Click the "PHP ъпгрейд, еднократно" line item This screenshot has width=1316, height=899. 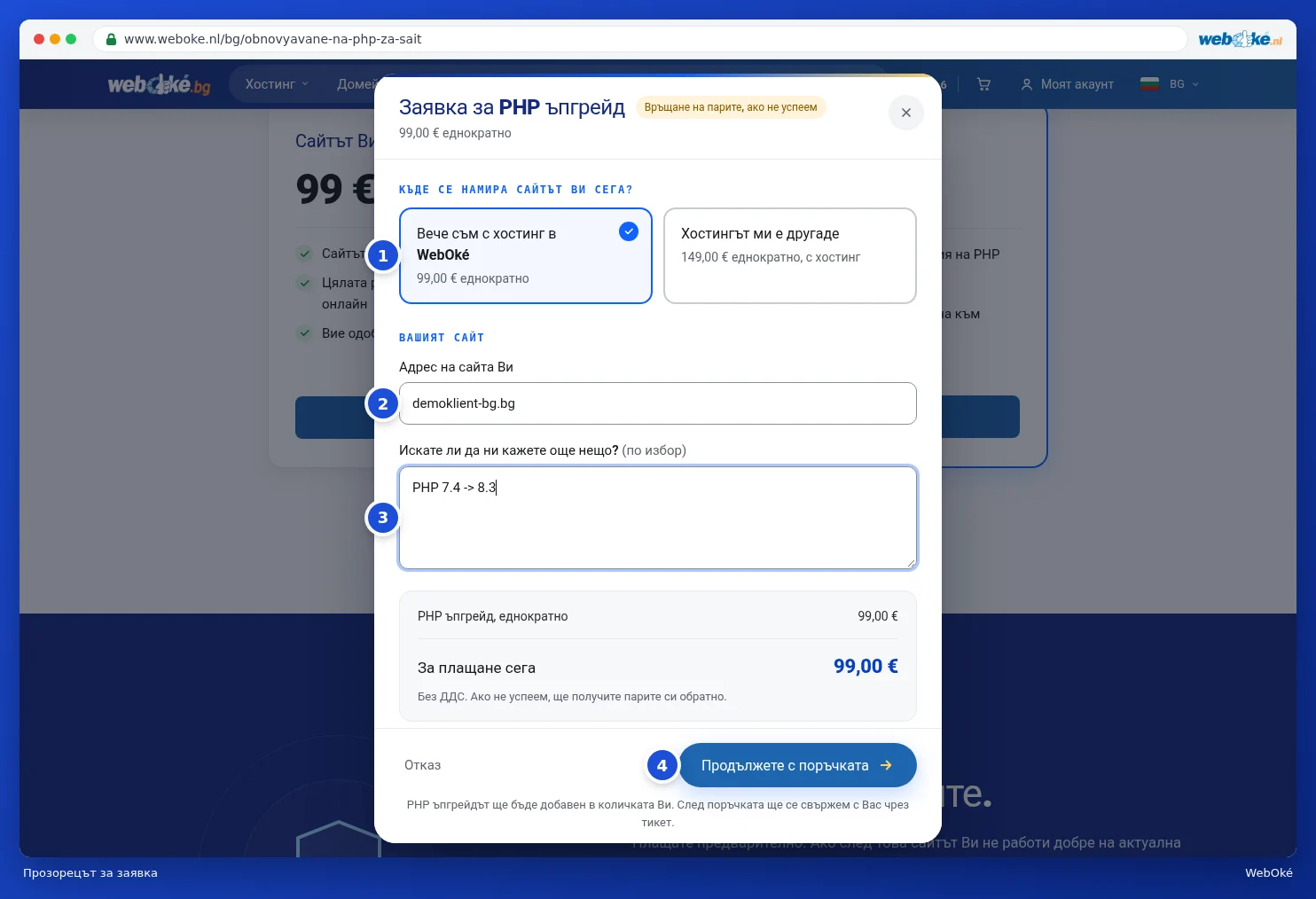[492, 616]
